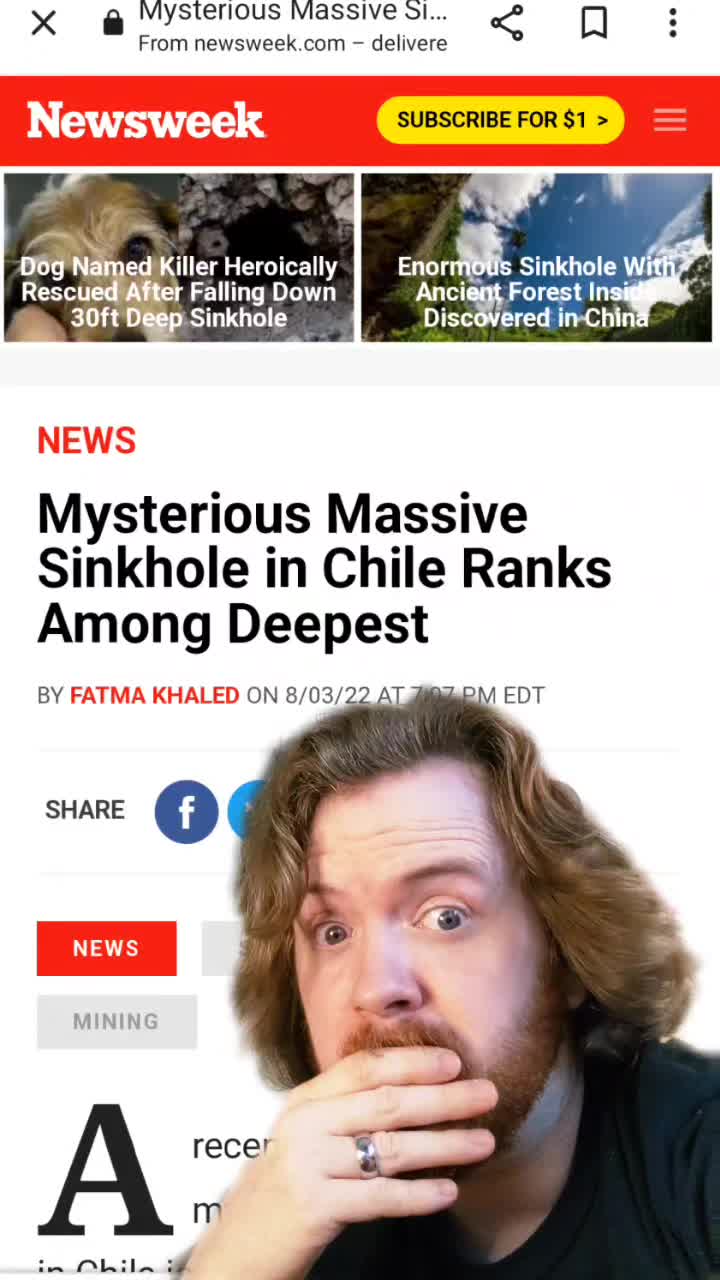
Task: Select the red NEWS topic tag
Action: [x=107, y=948]
